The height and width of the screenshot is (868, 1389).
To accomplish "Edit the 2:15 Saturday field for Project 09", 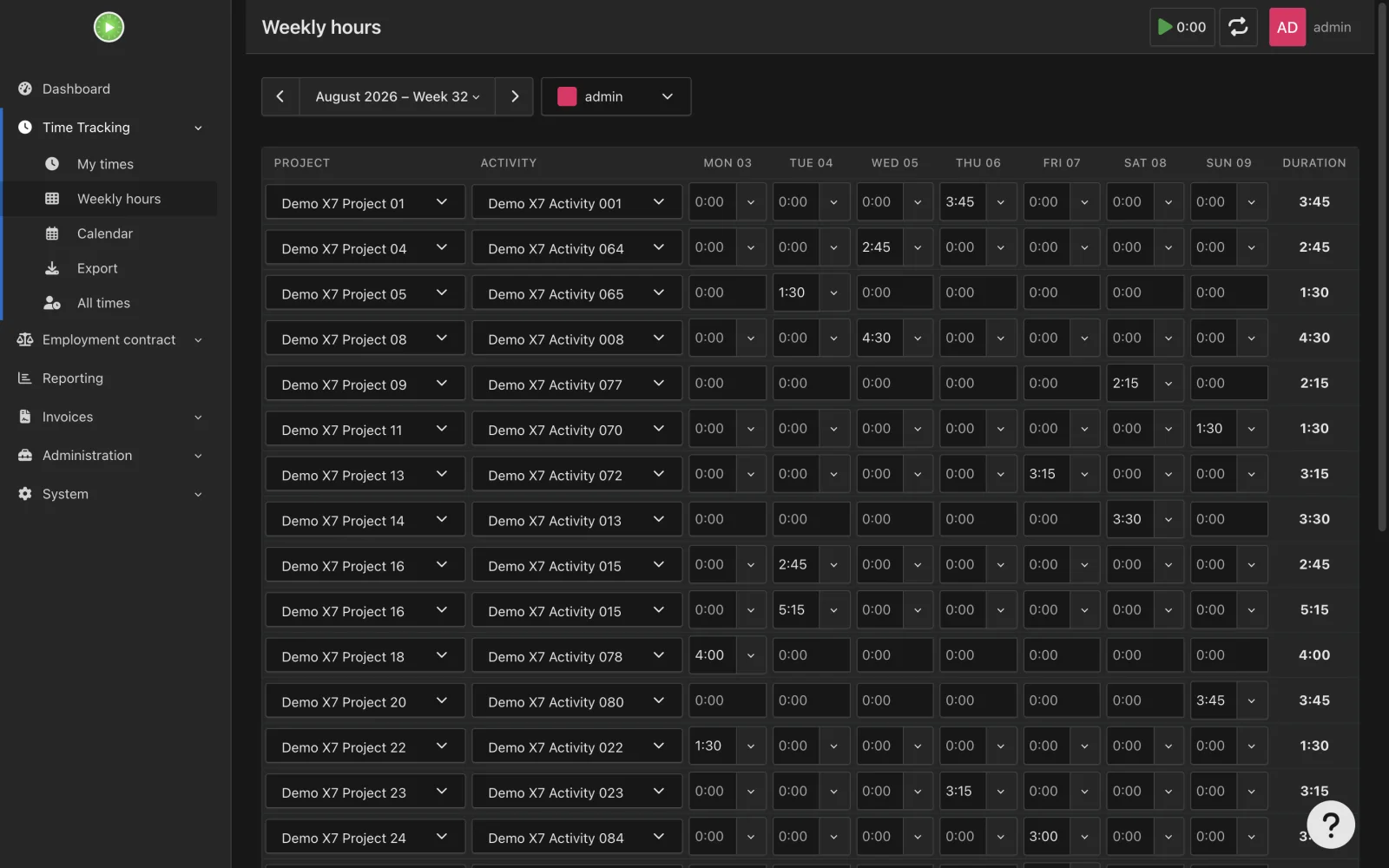I will coord(1129,383).
